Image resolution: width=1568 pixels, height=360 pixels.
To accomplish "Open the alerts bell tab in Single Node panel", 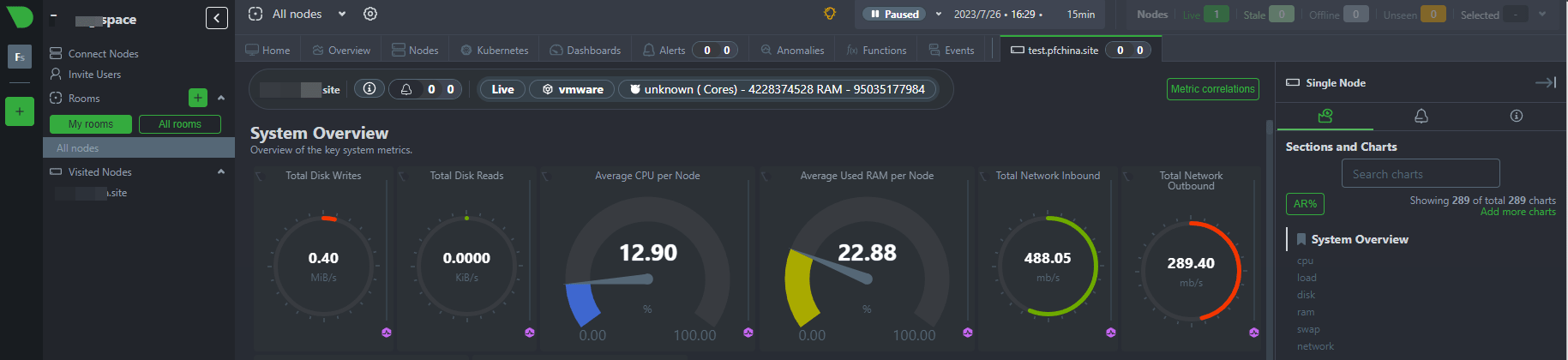I will pos(1421,116).
